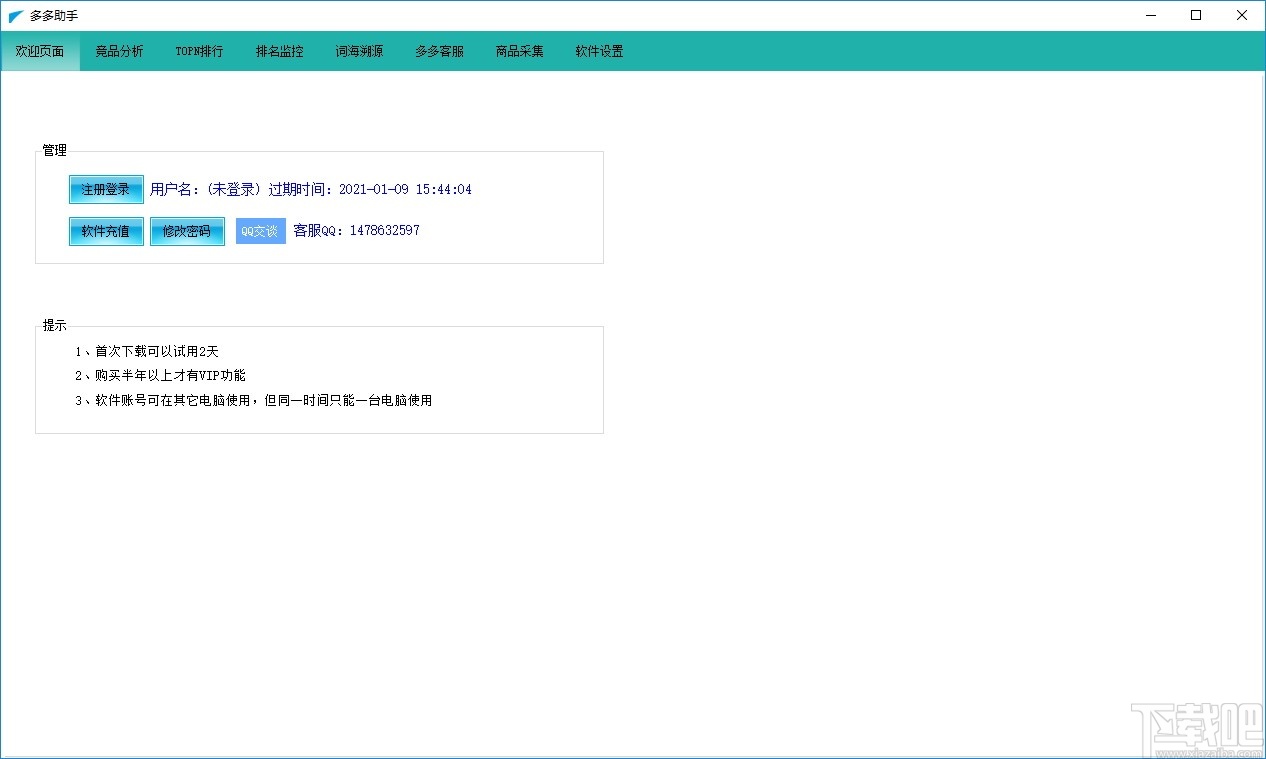The height and width of the screenshot is (759, 1266).
Task: Click the 软件充值 button
Action: click(x=106, y=231)
